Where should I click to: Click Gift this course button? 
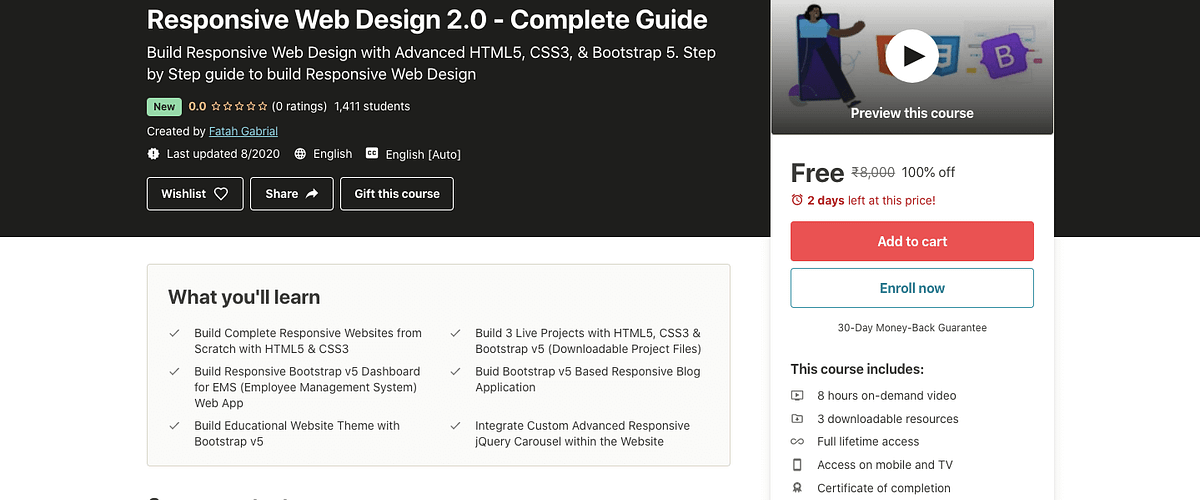[x=397, y=194]
